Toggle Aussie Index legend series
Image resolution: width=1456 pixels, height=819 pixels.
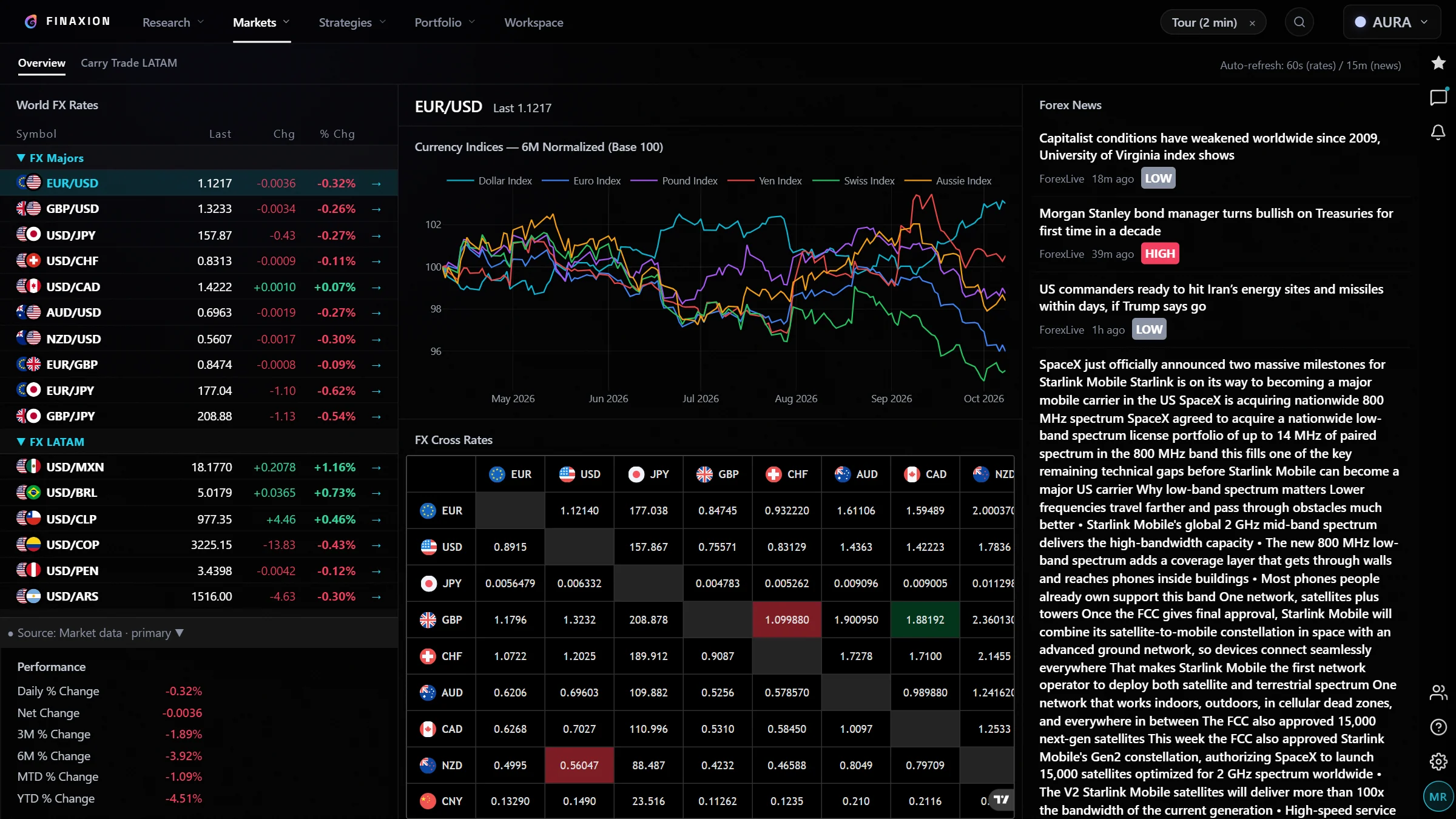coord(948,181)
